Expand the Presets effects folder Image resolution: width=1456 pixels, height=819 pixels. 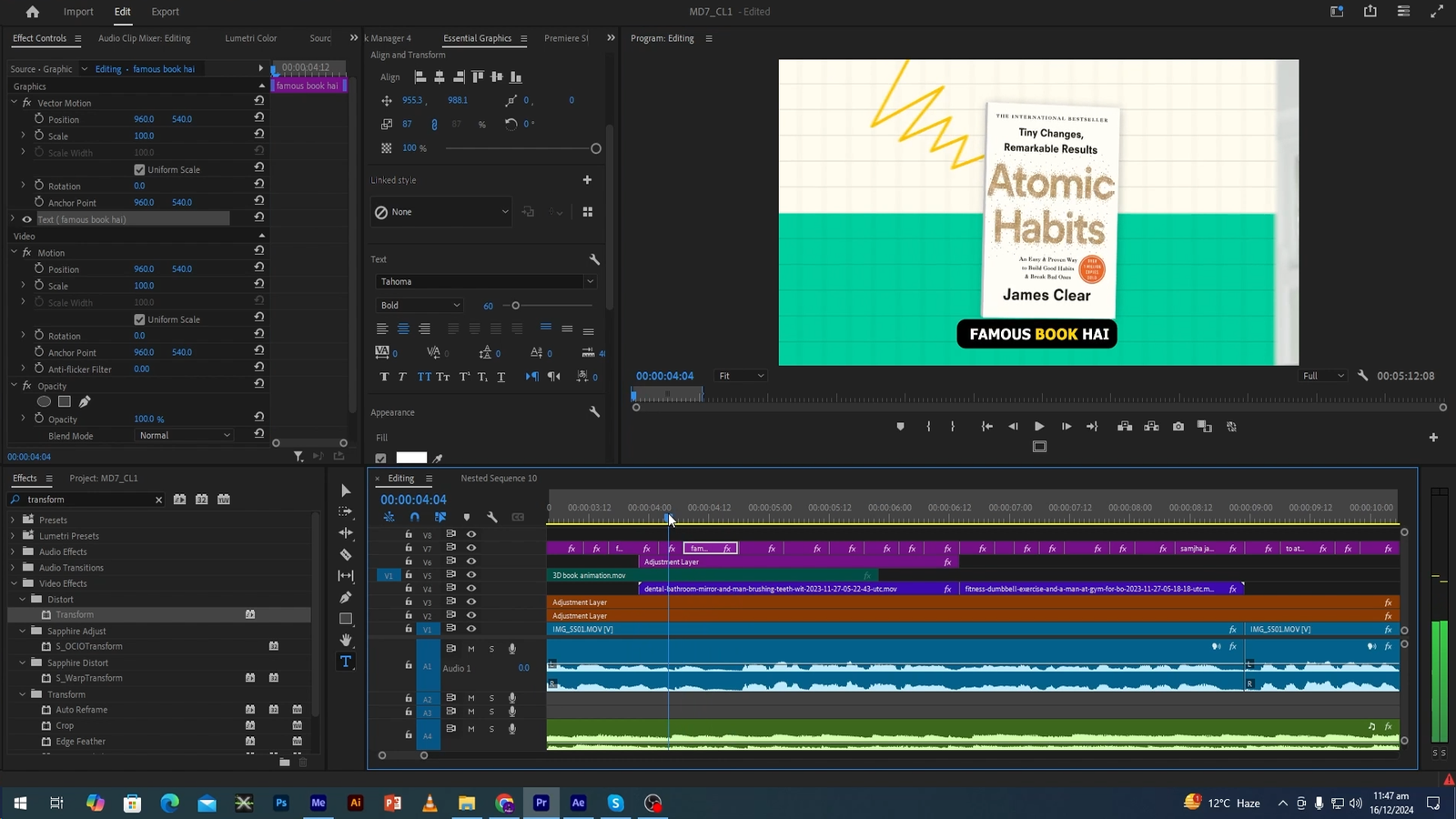(13, 521)
